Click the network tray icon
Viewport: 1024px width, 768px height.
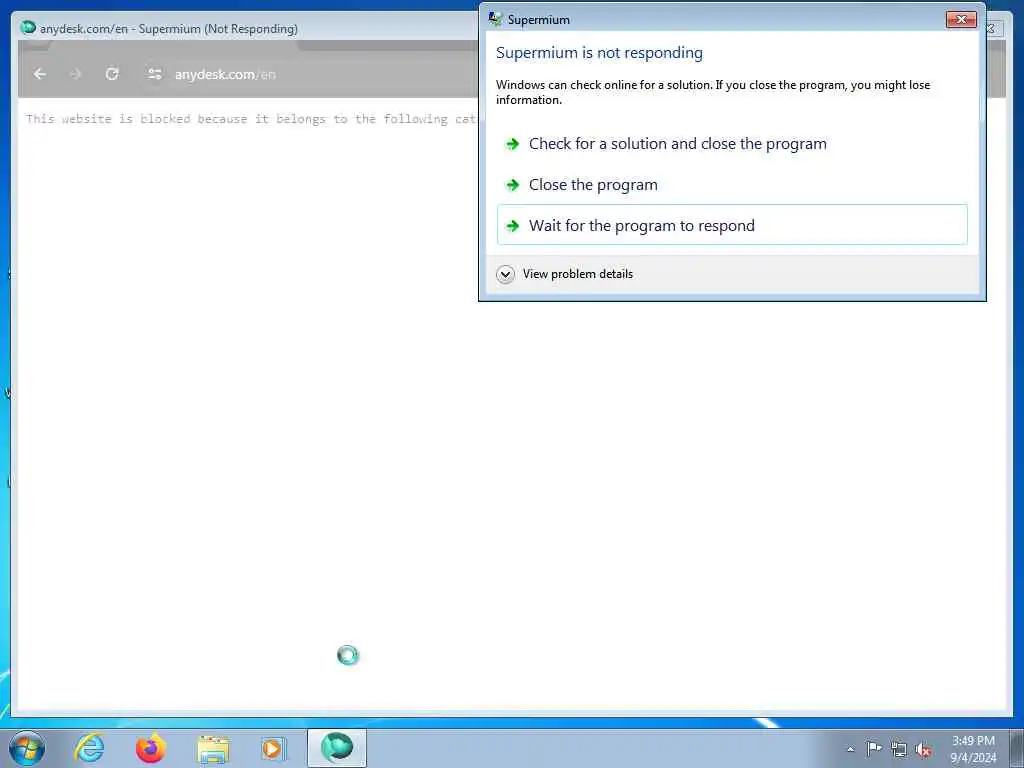(x=899, y=749)
